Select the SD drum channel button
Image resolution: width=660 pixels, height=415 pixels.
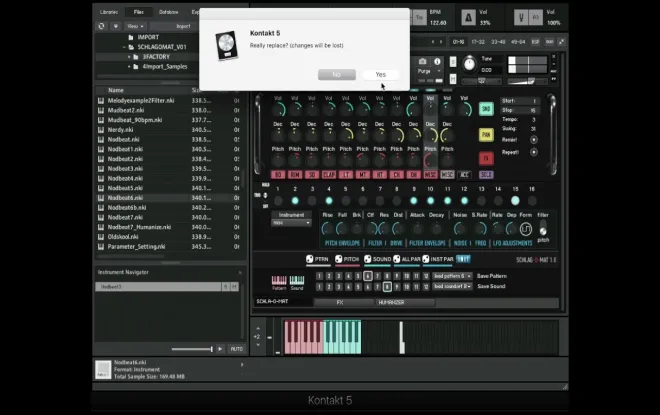tap(312, 175)
